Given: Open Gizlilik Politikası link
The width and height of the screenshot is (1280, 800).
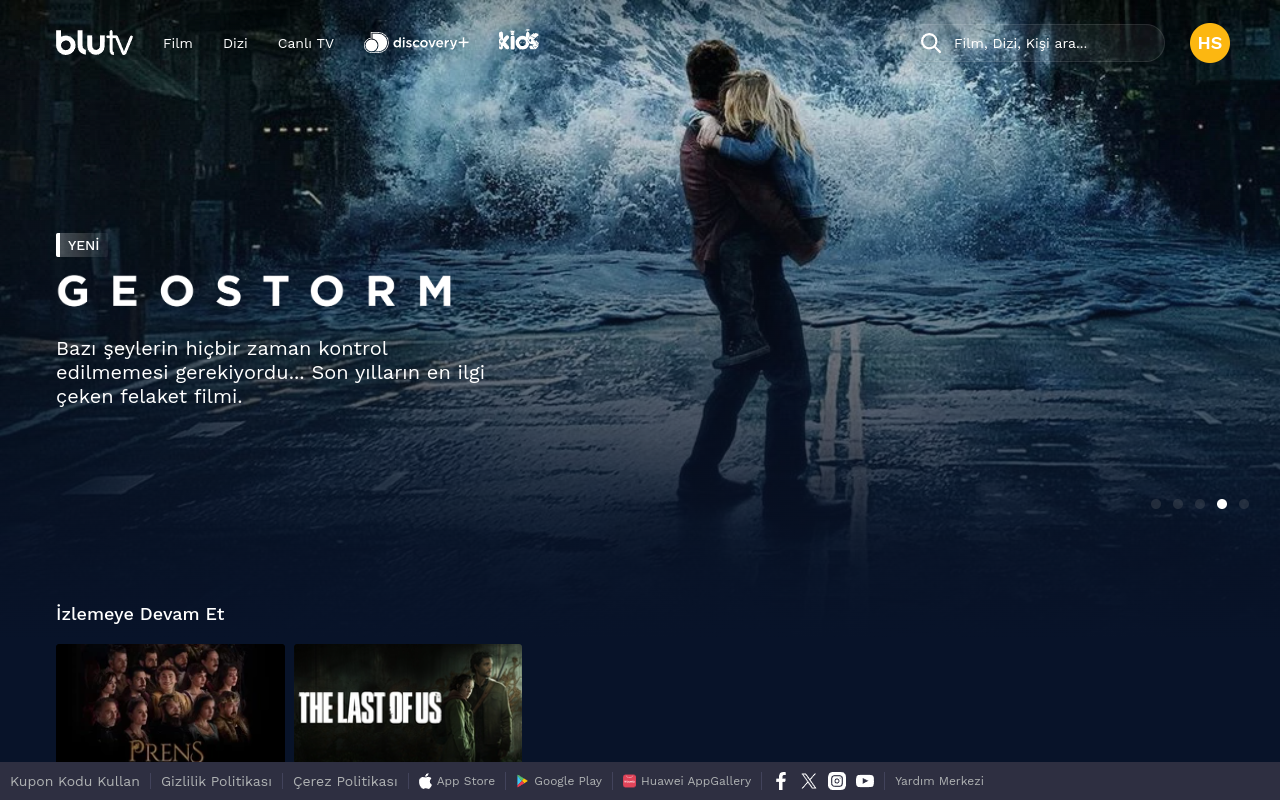Looking at the screenshot, I should click(216, 781).
